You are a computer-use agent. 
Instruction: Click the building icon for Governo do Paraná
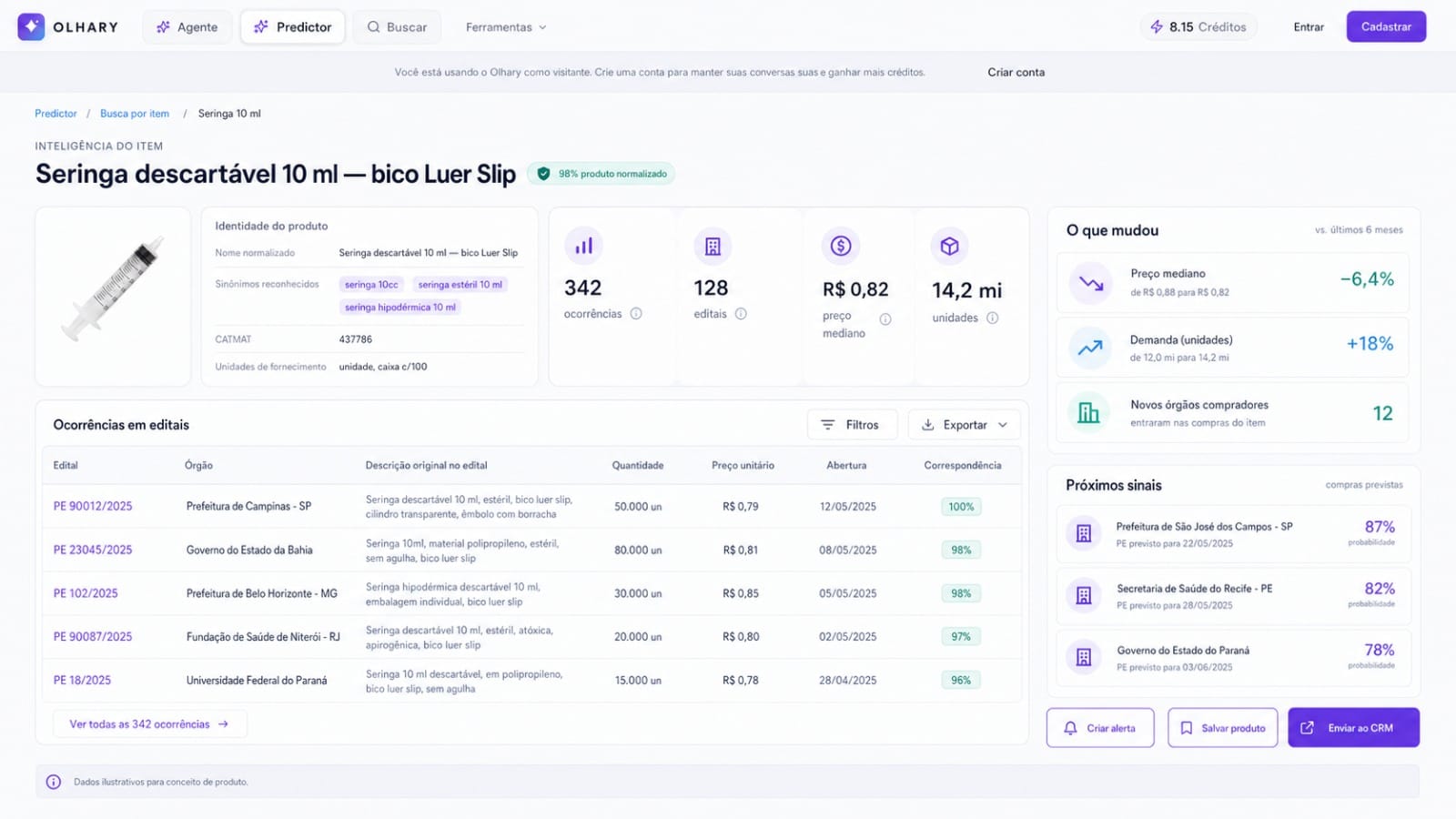click(x=1084, y=657)
